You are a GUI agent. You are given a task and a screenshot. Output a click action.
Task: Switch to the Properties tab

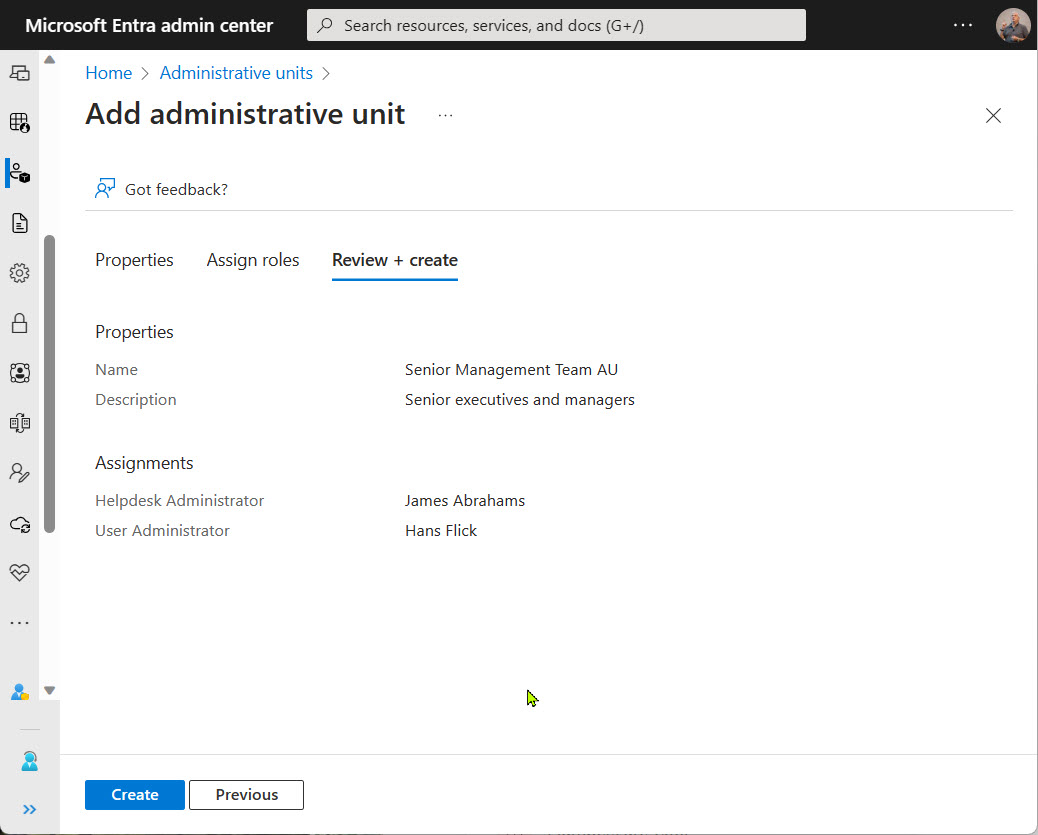coord(134,260)
